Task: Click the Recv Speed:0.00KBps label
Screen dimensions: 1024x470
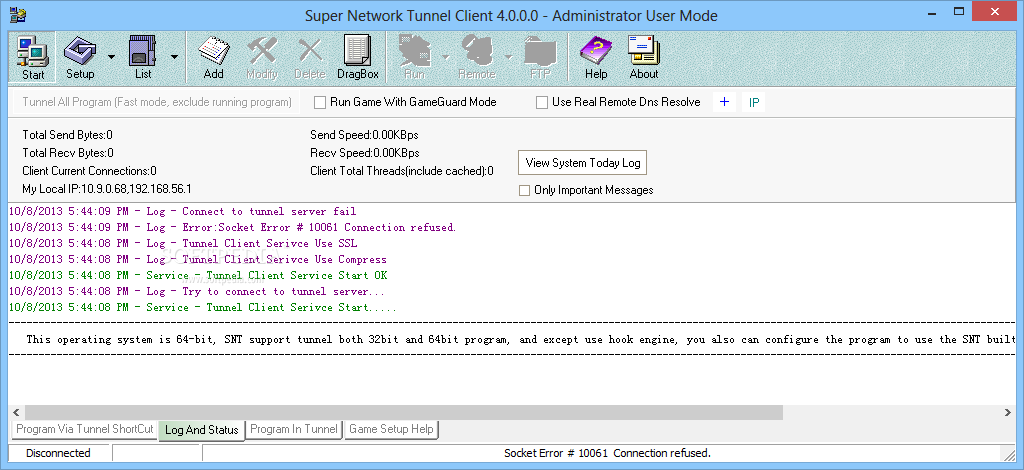Action: pyautogui.click(x=365, y=153)
